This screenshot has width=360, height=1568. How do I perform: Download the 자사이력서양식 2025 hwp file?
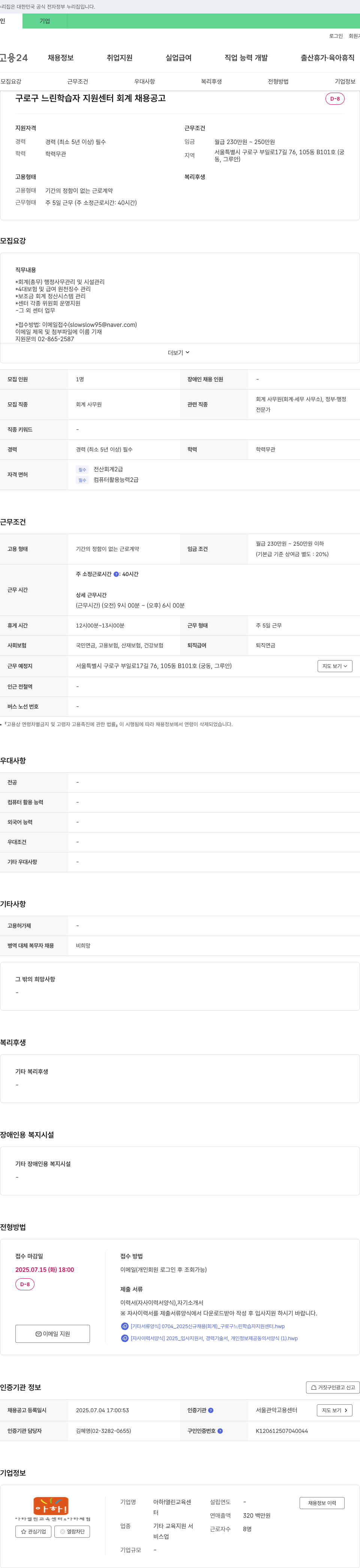pyautogui.click(x=214, y=1339)
